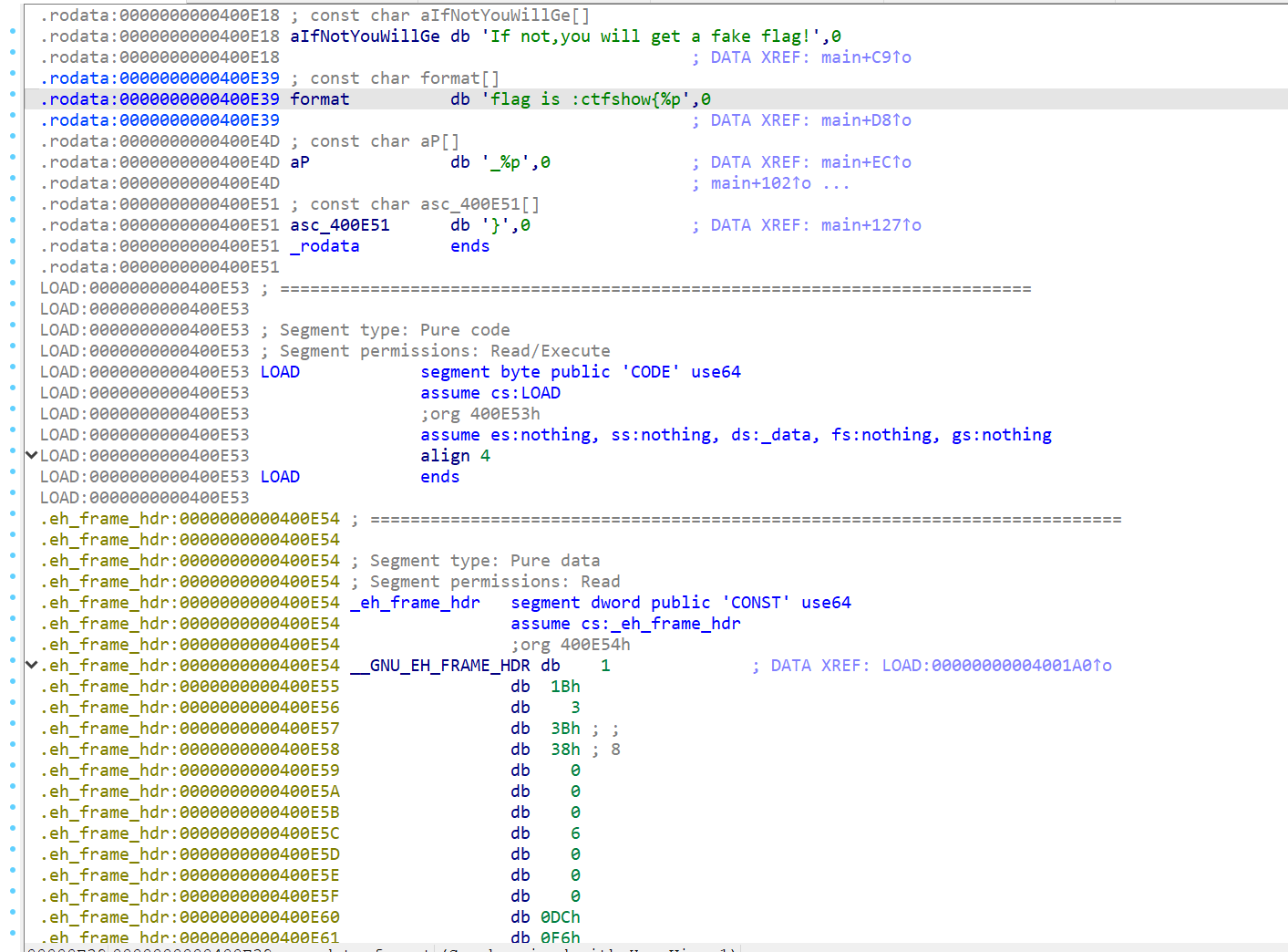This screenshot has height=952, width=1288.
Task: Collapse the chevron beside the 'align 4' line
Action: tap(31, 455)
